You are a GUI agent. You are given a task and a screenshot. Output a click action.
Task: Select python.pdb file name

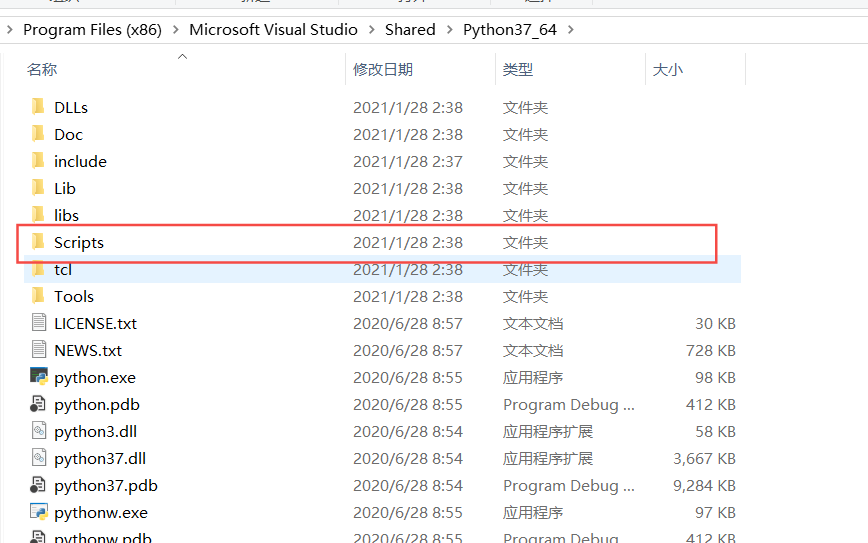[x=97, y=405]
